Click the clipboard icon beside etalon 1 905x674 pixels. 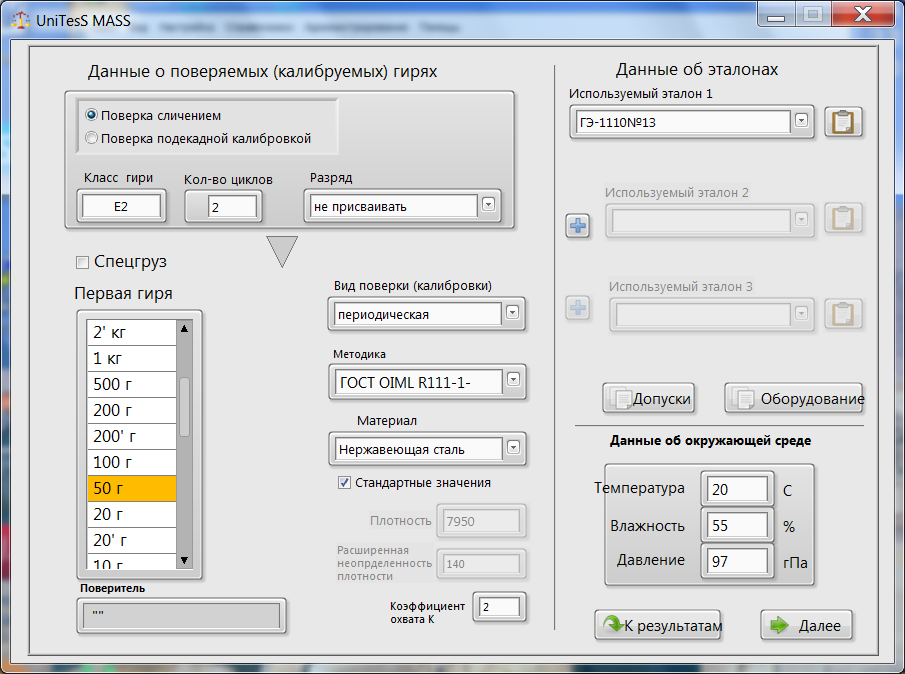click(844, 122)
